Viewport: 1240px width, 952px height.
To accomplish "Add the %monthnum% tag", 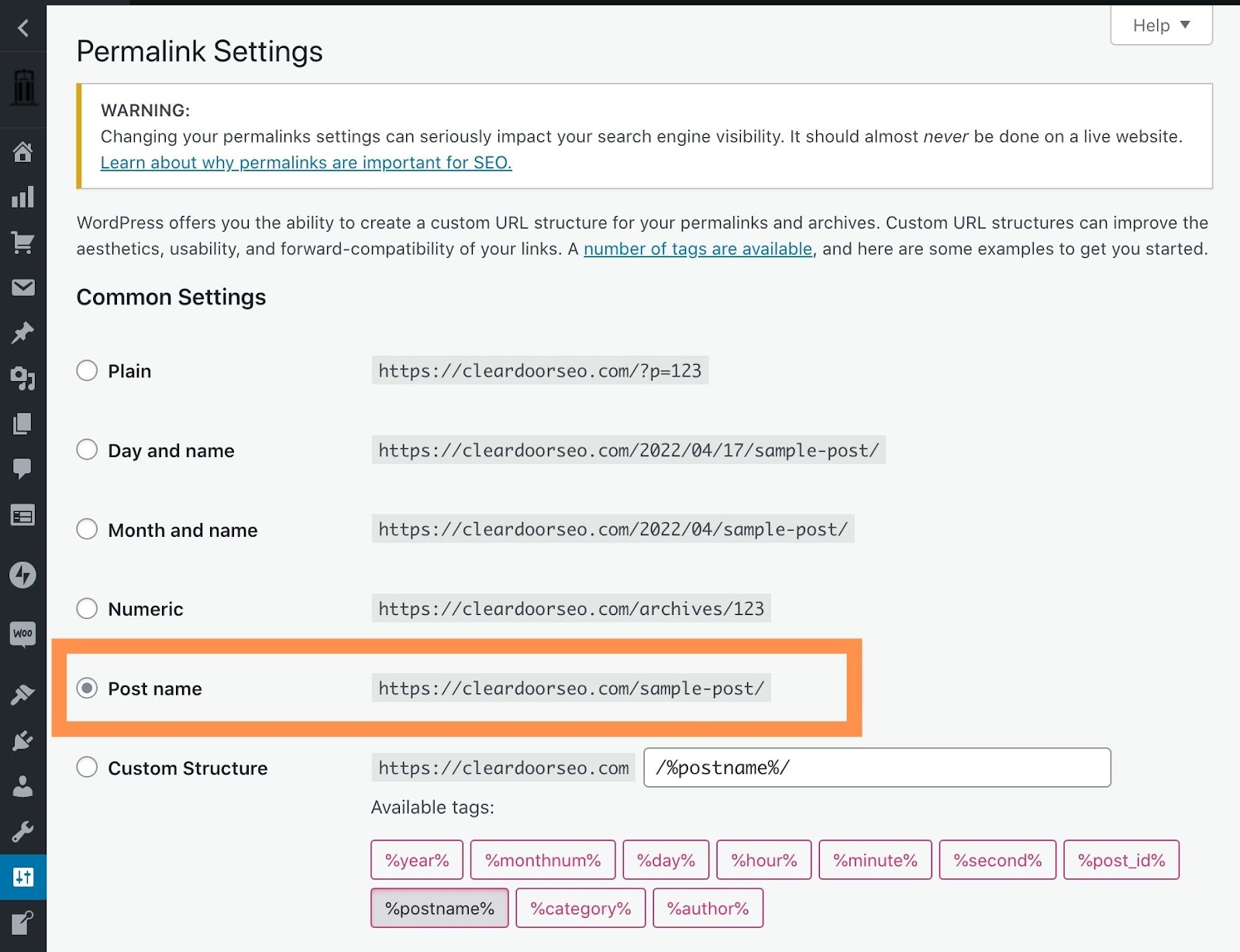I will pos(542,860).
